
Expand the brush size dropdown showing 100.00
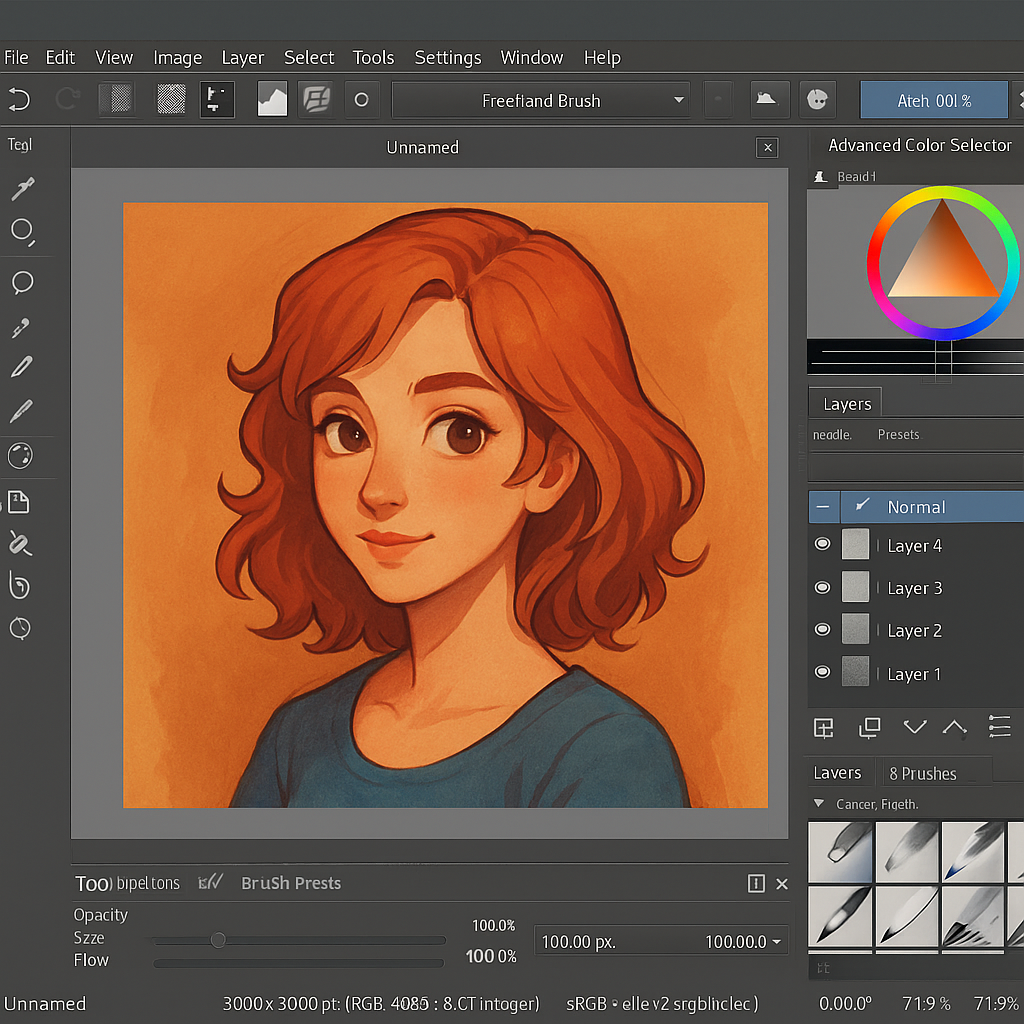pyautogui.click(x=774, y=941)
